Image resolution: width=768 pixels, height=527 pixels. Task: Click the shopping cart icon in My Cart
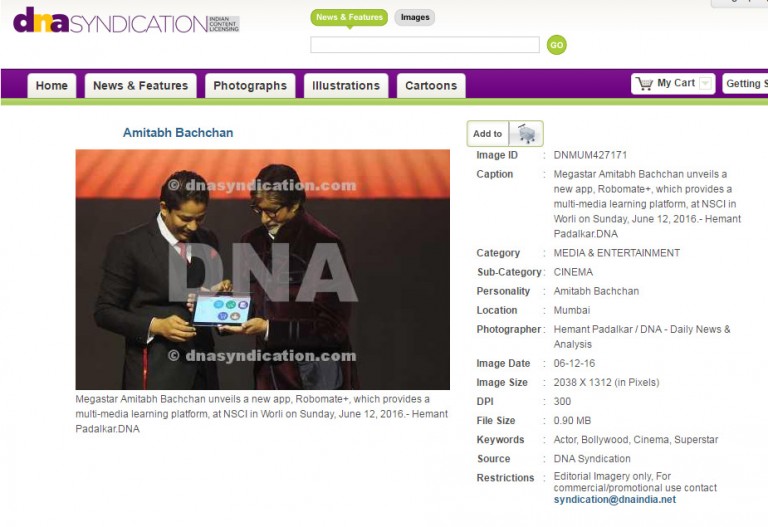coord(644,84)
